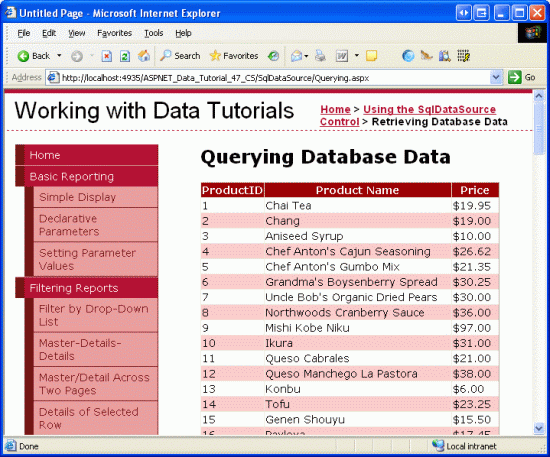Click the Print toolbar icon
The width and height of the screenshot is (550, 457).
click(320, 56)
